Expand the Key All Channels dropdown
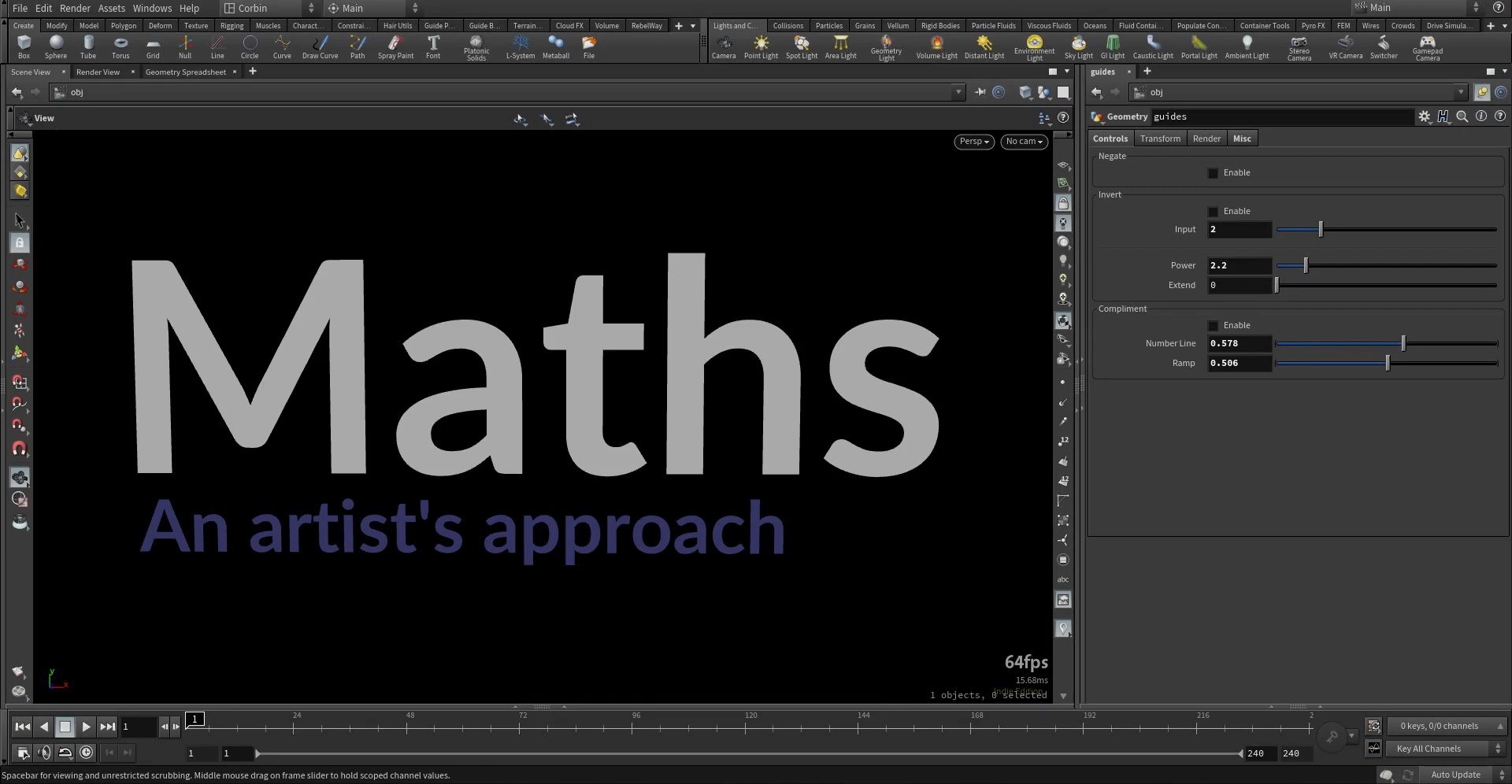 1447,749
